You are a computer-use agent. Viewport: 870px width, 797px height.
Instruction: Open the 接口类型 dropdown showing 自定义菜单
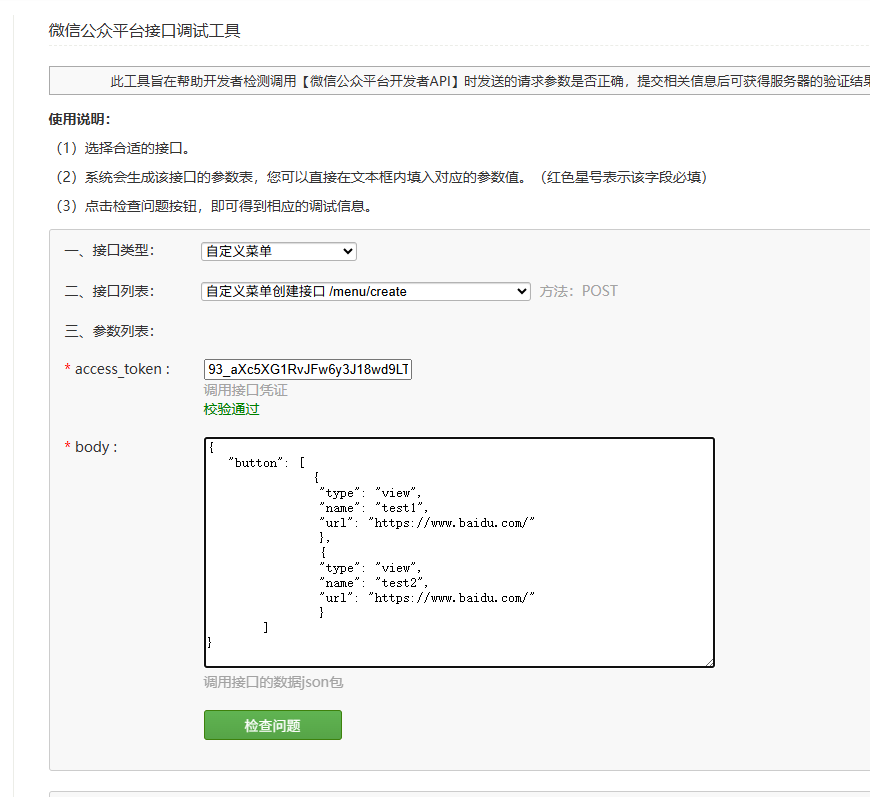[279, 251]
